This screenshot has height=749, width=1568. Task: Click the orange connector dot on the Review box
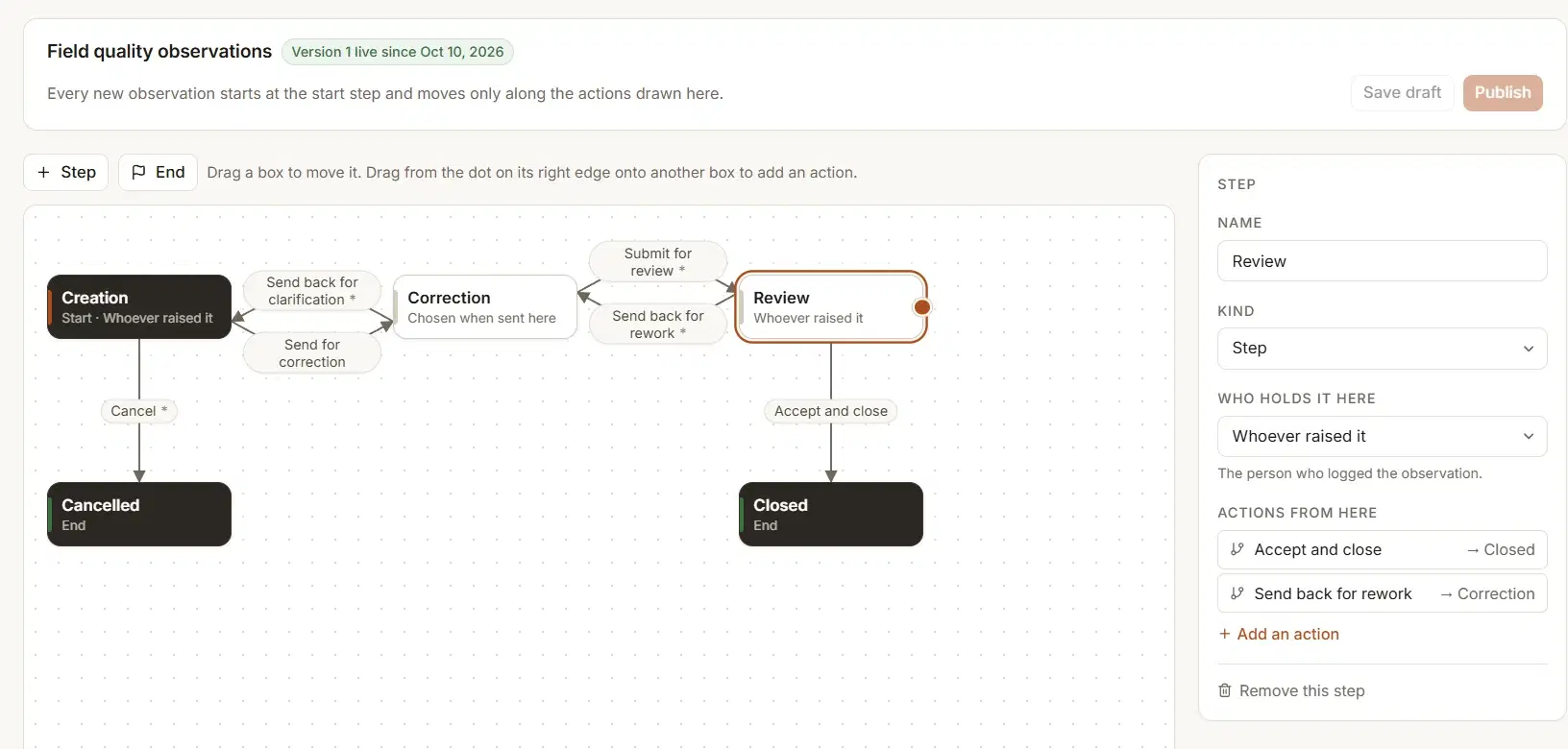(922, 307)
